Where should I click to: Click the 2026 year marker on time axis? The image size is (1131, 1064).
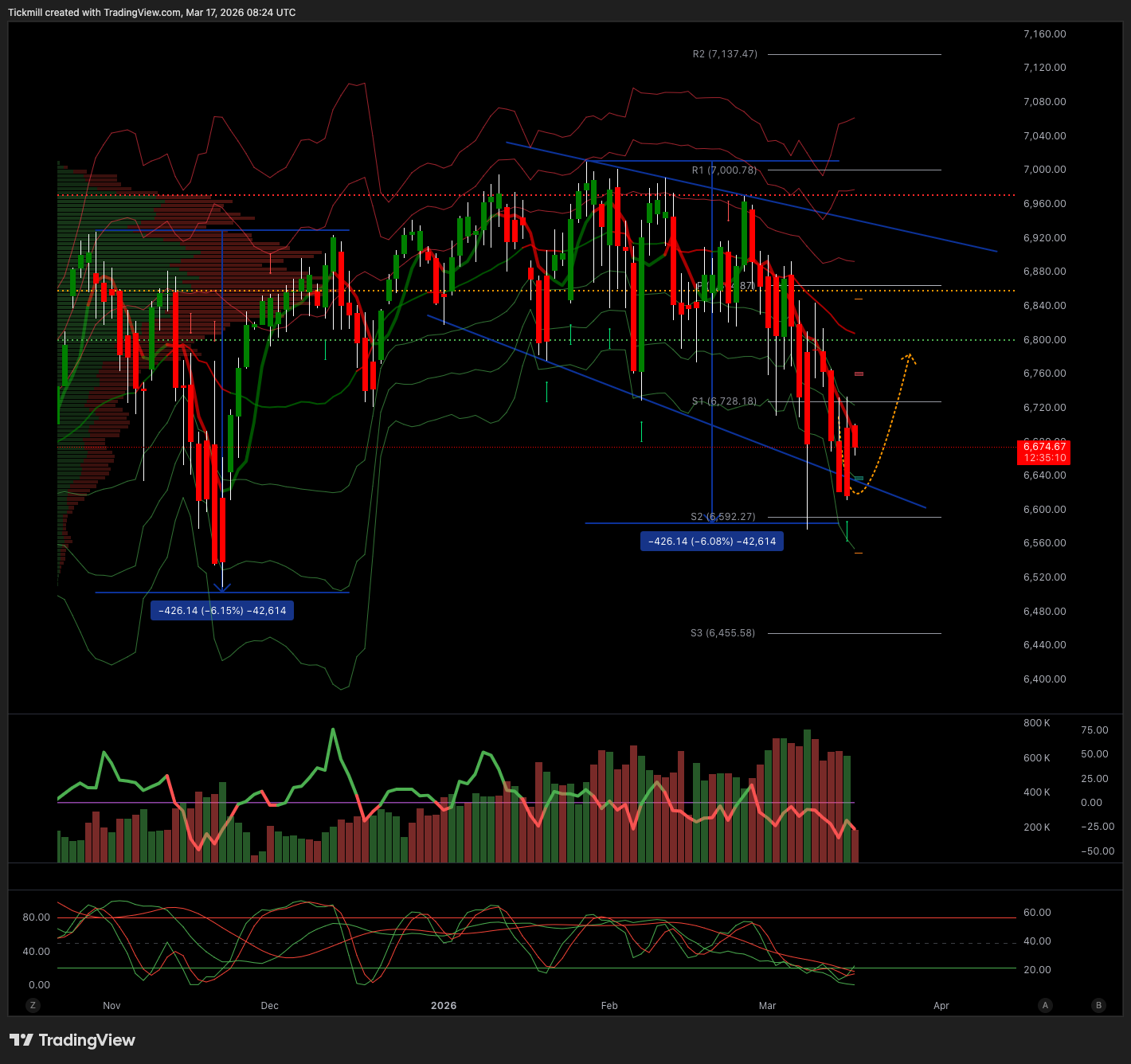click(444, 1005)
